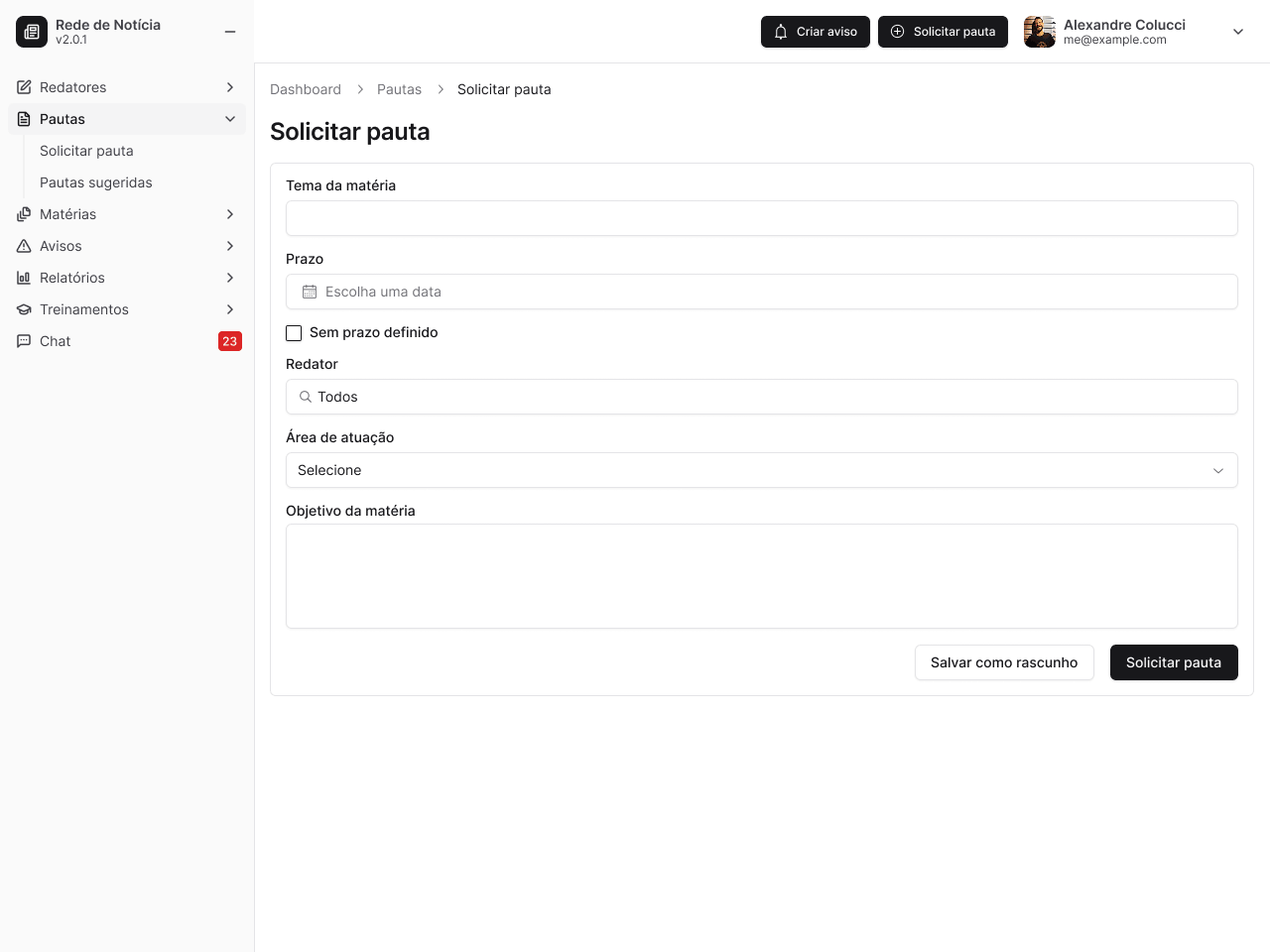Click inside the Tema da matéria input field

pos(762,218)
